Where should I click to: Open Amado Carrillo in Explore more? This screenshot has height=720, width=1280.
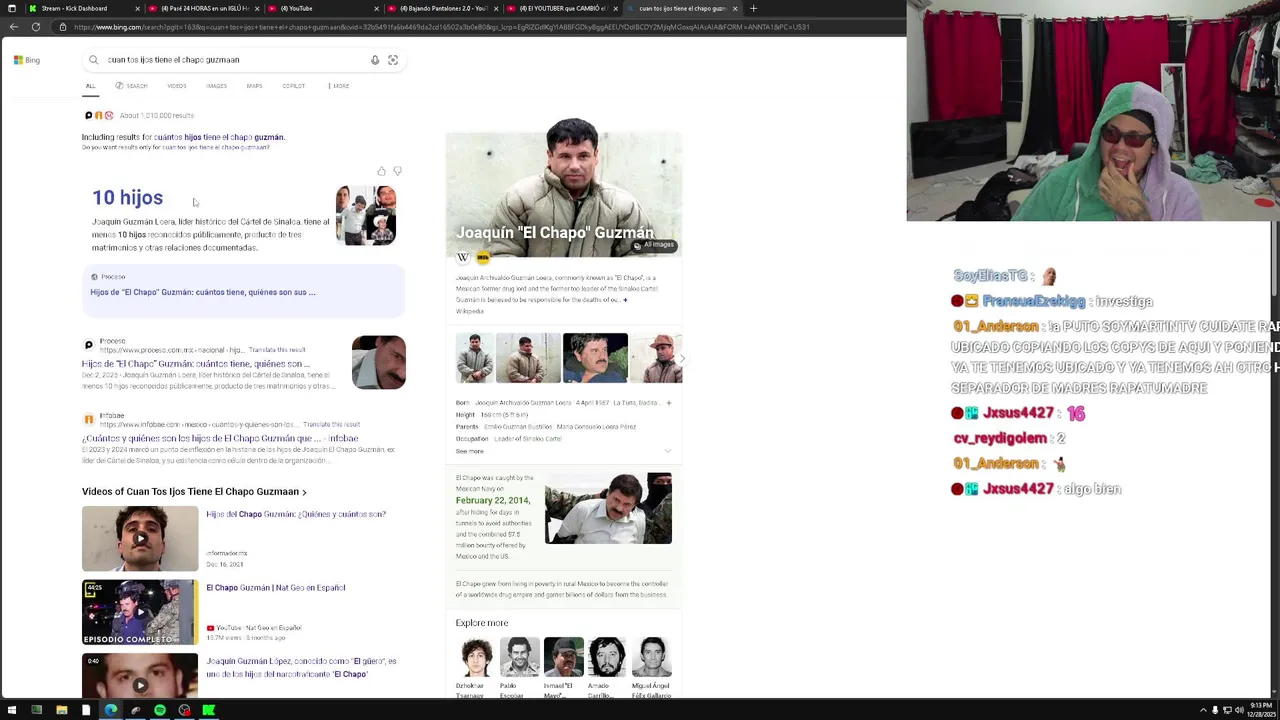coord(607,667)
